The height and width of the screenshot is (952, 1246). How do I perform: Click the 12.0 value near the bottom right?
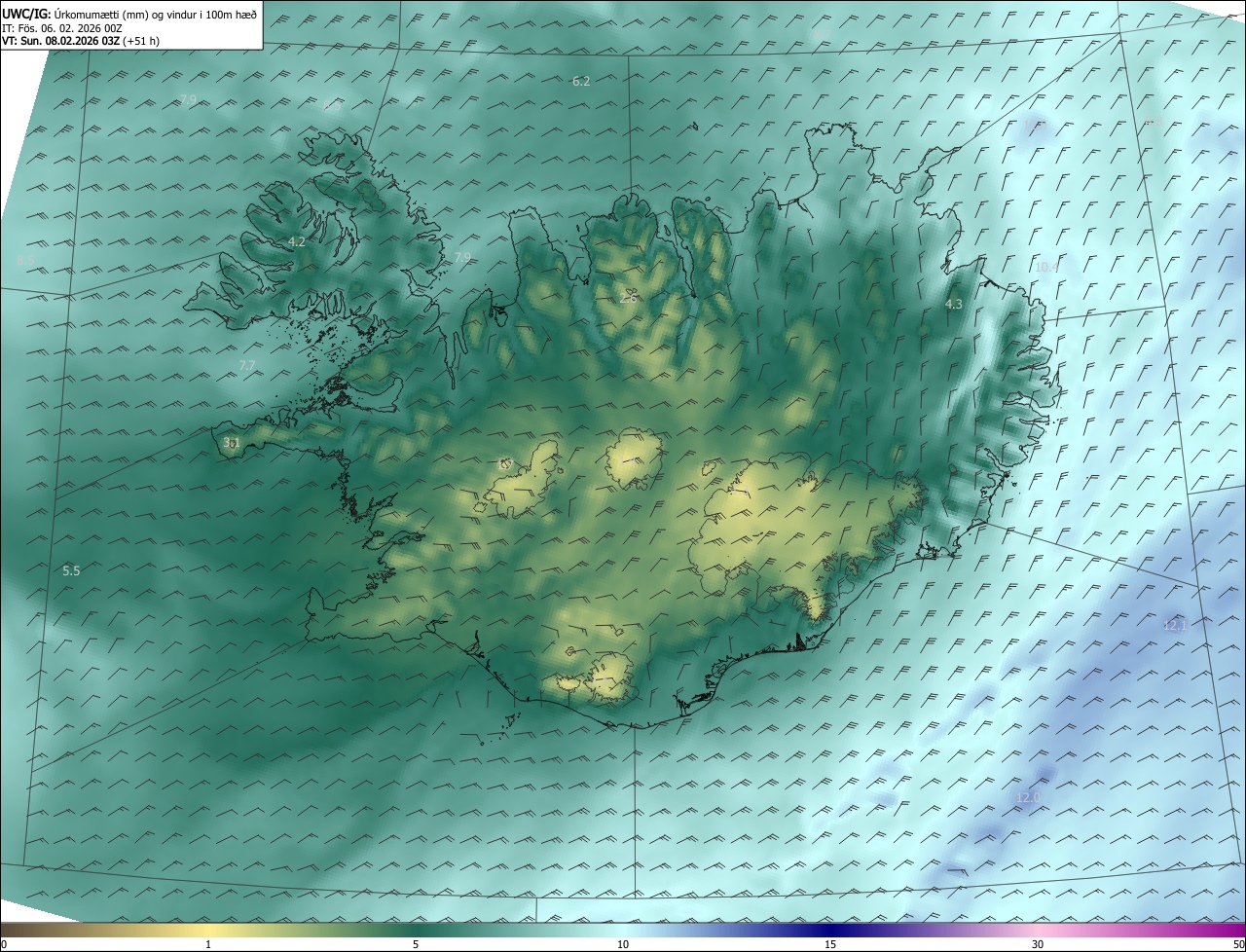click(x=1028, y=797)
